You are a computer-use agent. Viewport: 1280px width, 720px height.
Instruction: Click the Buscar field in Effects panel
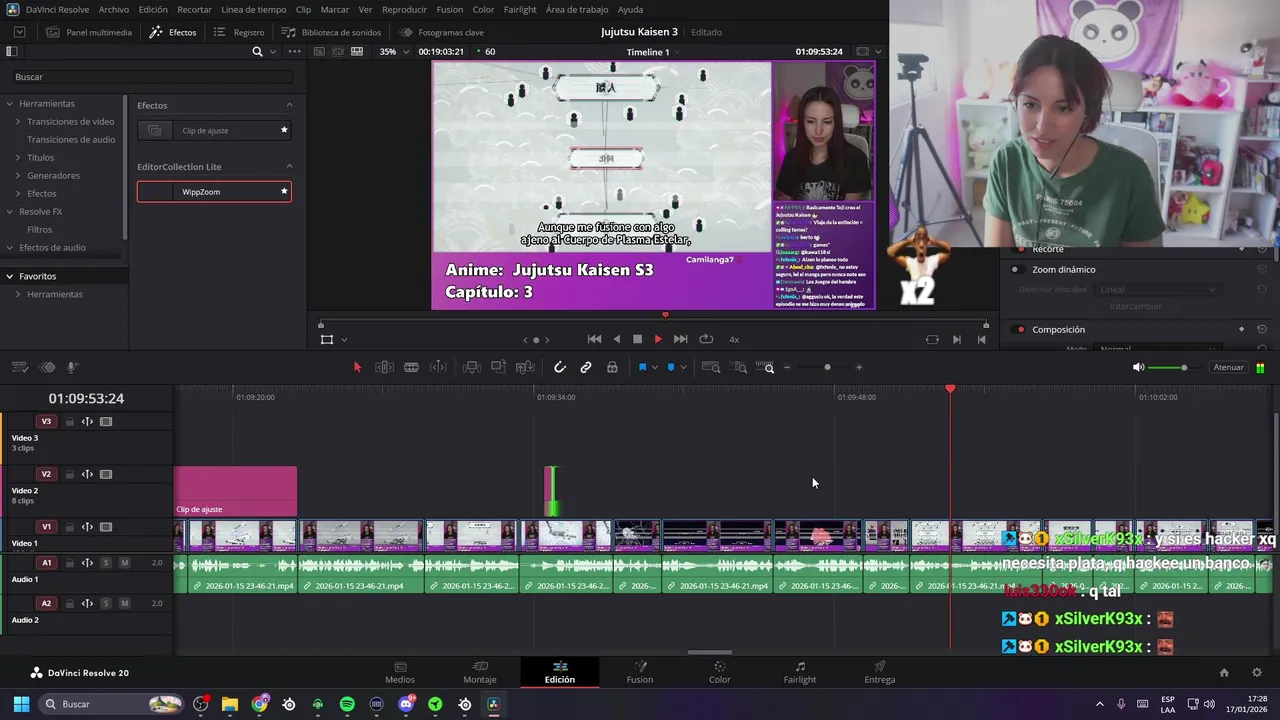153,77
